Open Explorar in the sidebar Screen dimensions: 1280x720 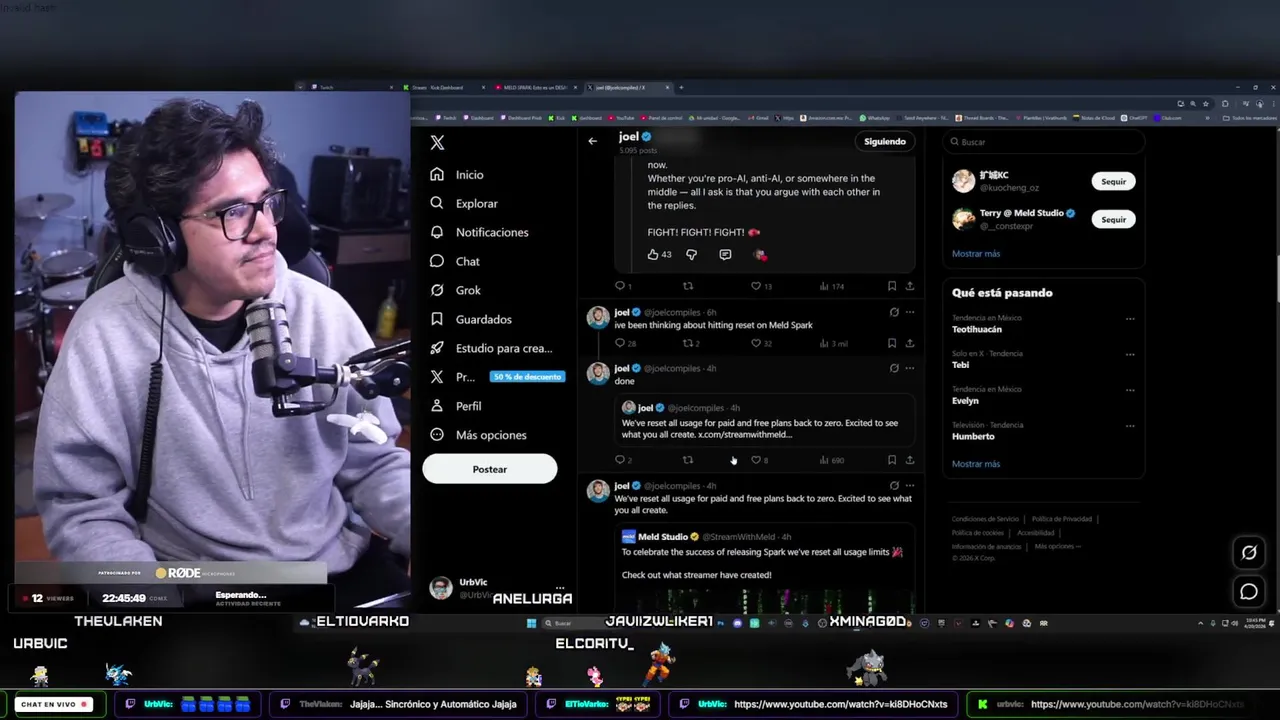tap(464, 203)
